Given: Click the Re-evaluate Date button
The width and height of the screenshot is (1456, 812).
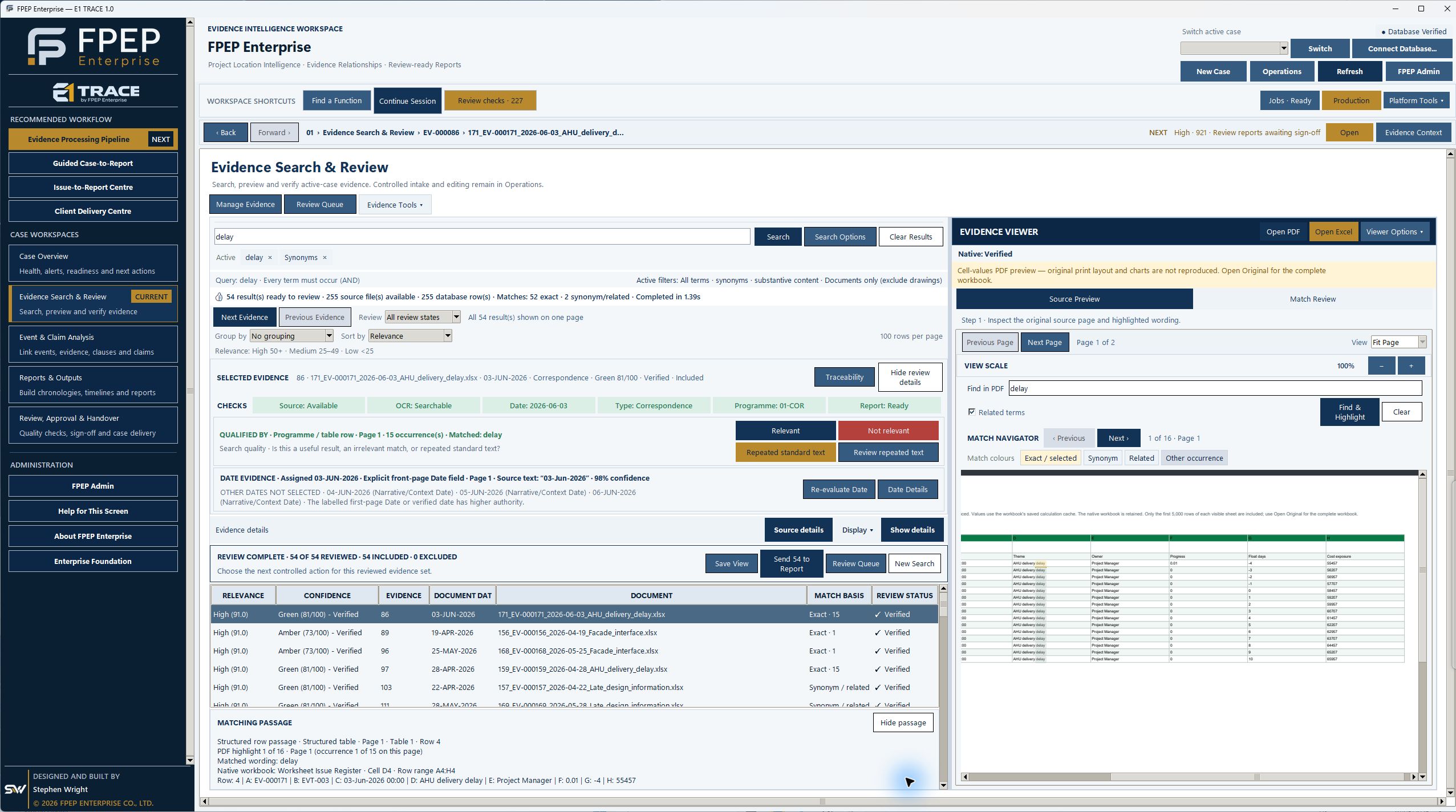Looking at the screenshot, I should [x=838, y=489].
